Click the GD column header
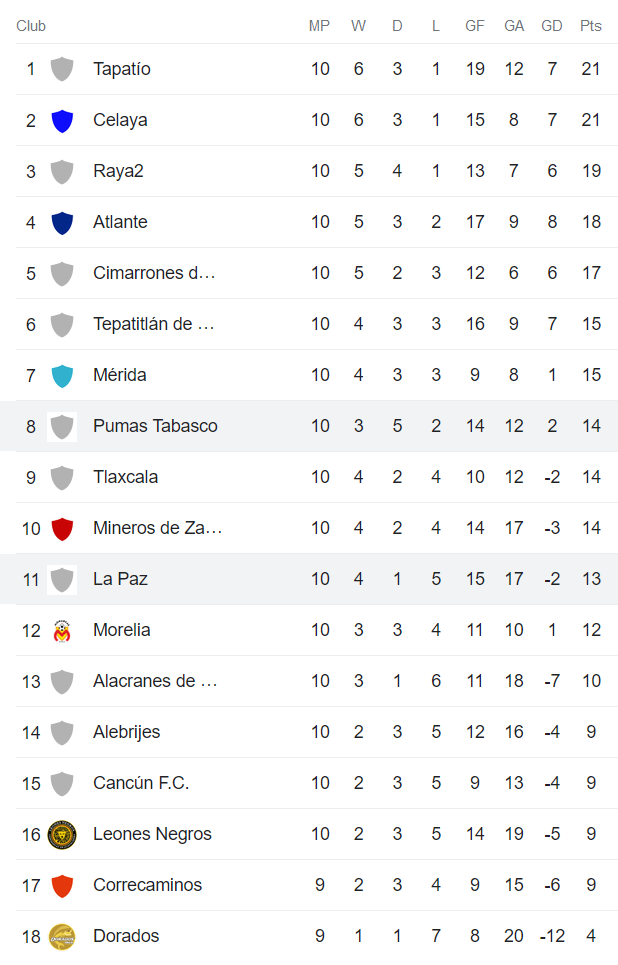This screenshot has height=965, width=618. [x=552, y=26]
